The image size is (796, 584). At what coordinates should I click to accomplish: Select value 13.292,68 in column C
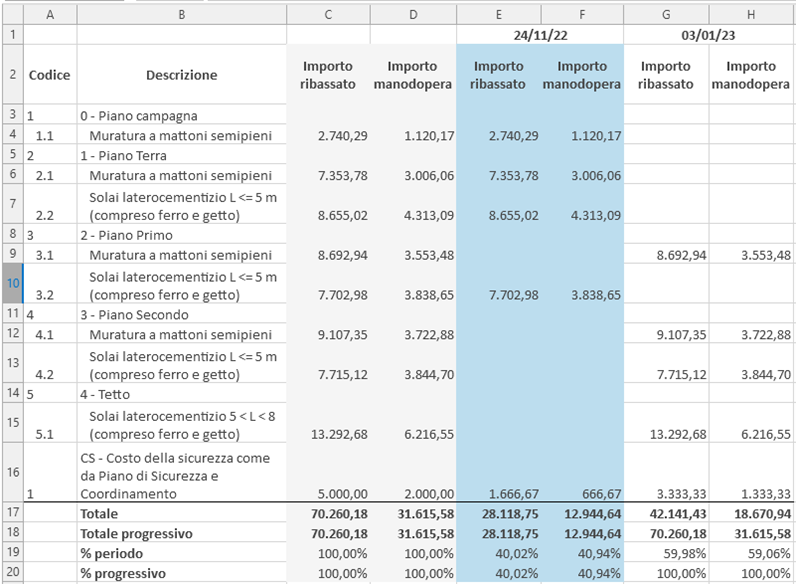pyautogui.click(x=328, y=423)
